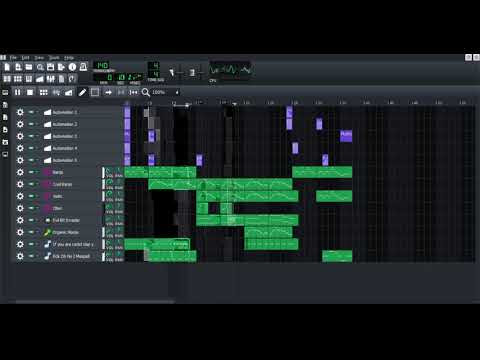Image resolution: width=480 pixels, height=360 pixels.
Task: Toggle the auto-scrolling arrow button
Action: point(108,92)
